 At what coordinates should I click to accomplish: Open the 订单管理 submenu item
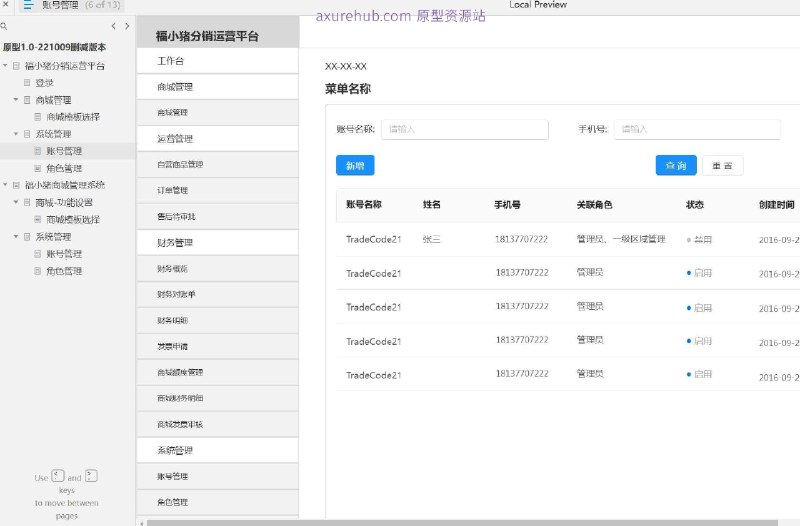click(217, 190)
